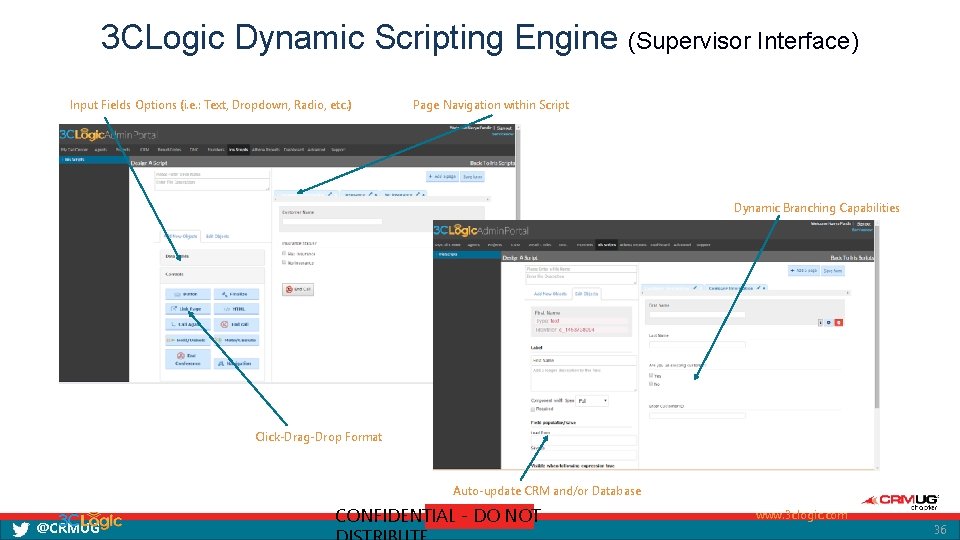Open Edit Objects tab in left portal

click(217, 236)
